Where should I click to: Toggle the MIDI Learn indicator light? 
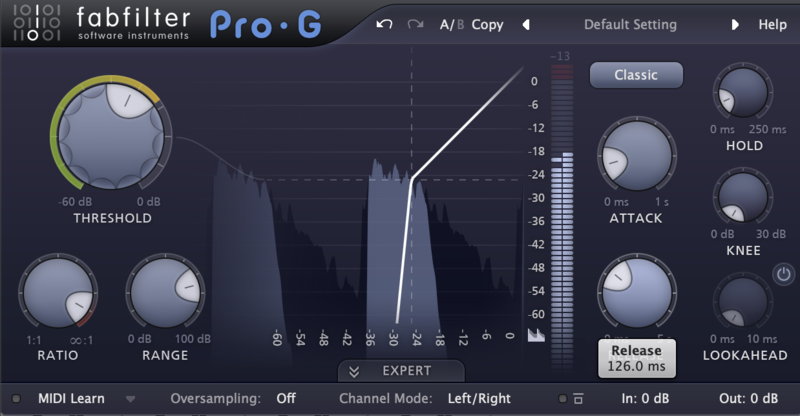click(x=16, y=399)
